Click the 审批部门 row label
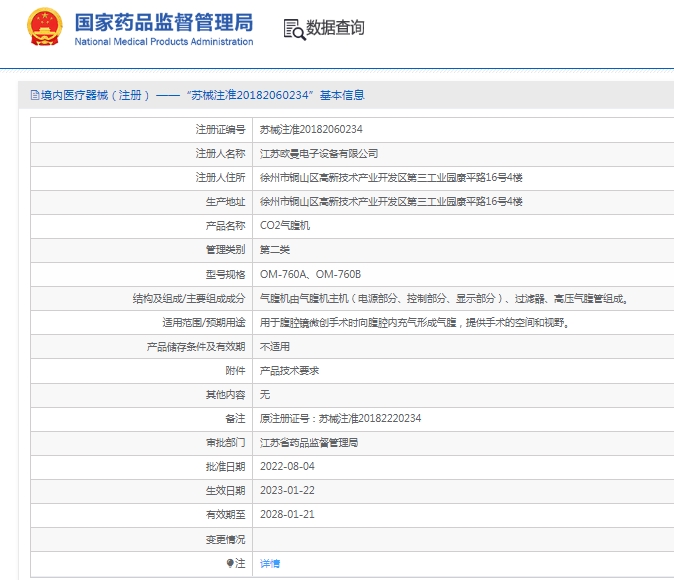674x580 pixels. click(226, 442)
